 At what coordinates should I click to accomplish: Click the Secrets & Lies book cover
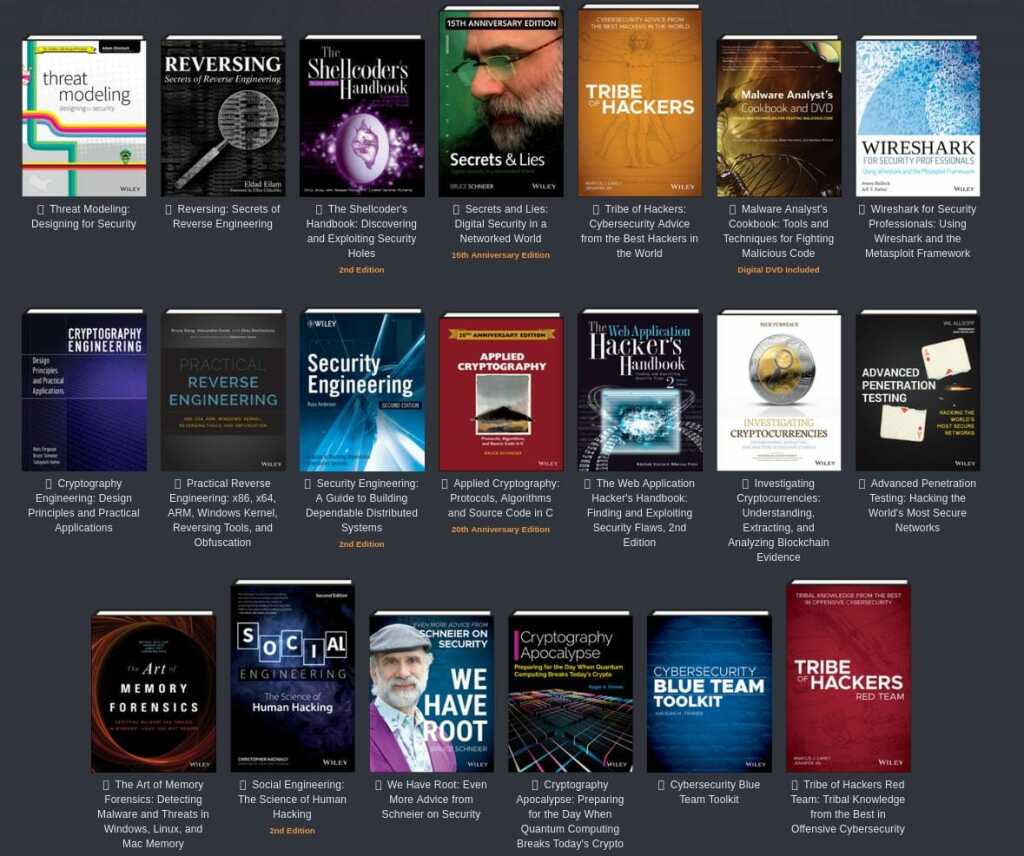[501, 102]
